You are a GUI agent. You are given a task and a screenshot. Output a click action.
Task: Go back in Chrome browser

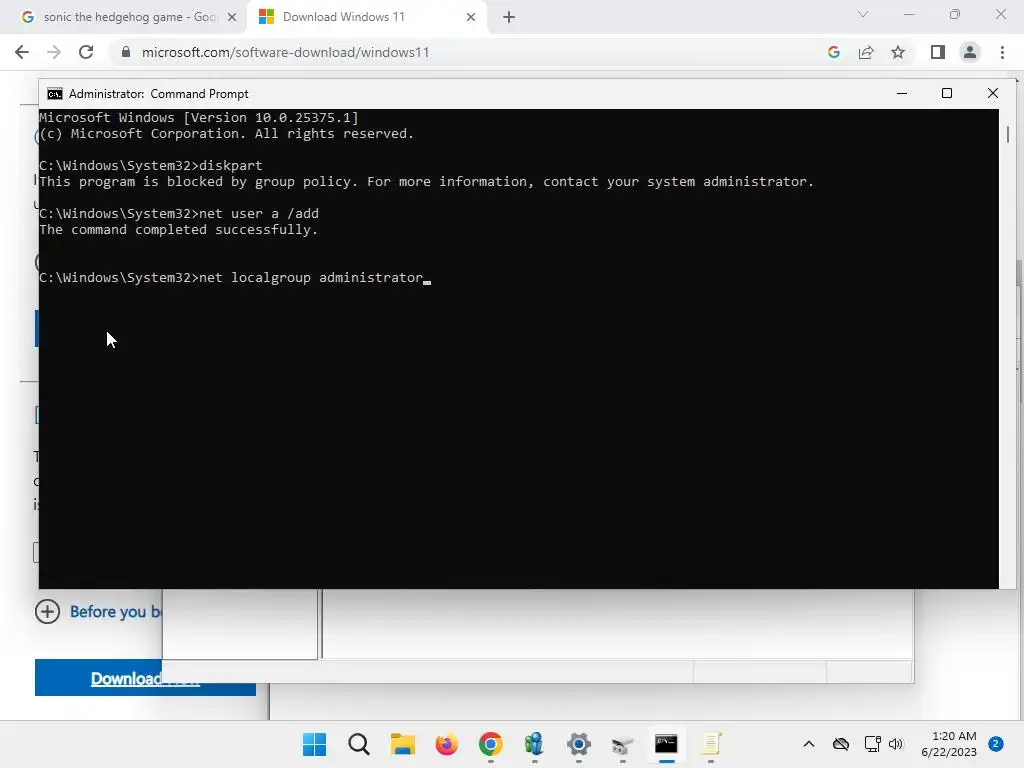pos(22,52)
